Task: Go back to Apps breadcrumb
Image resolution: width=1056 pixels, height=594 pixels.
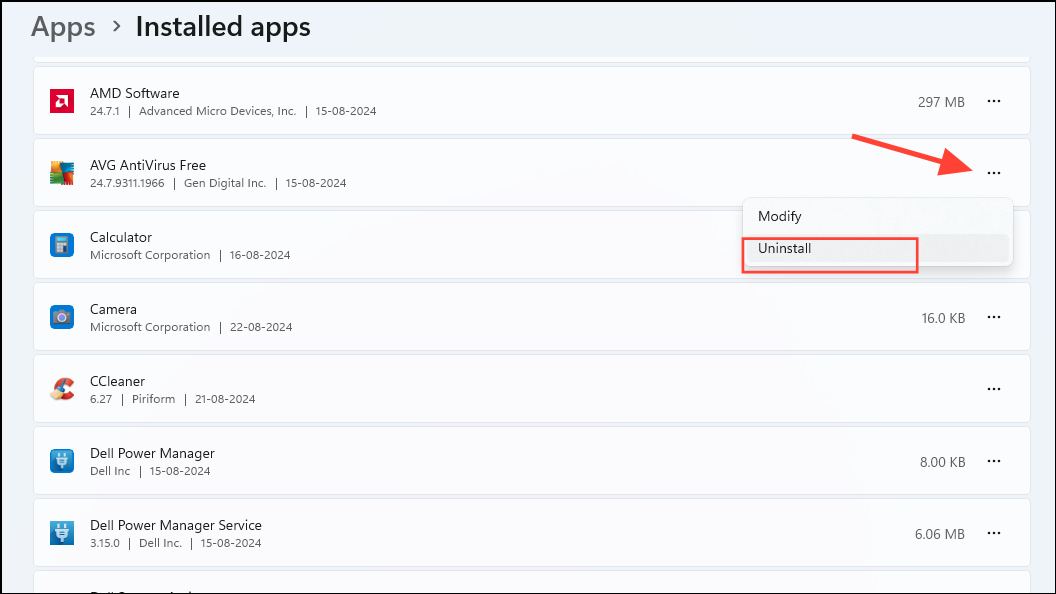Action: 63,27
